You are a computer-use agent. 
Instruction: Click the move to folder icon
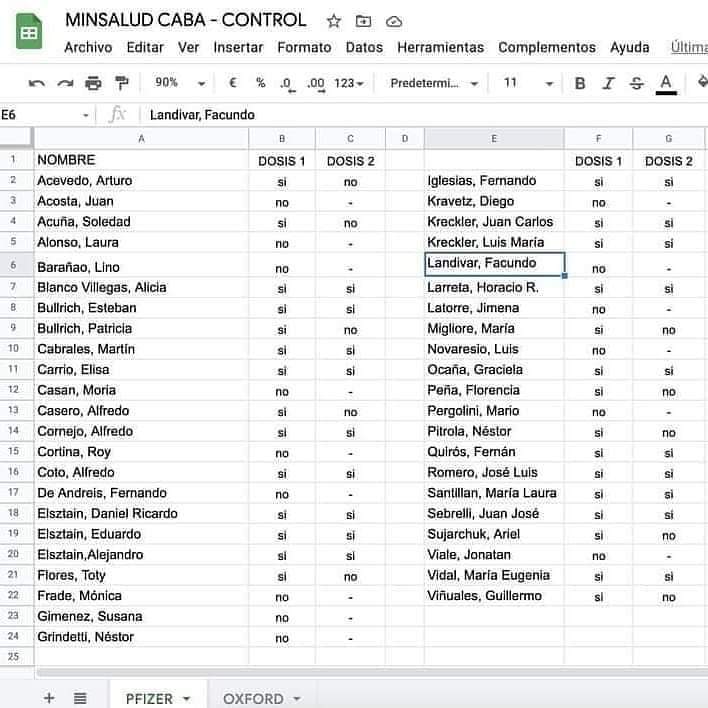[x=363, y=21]
